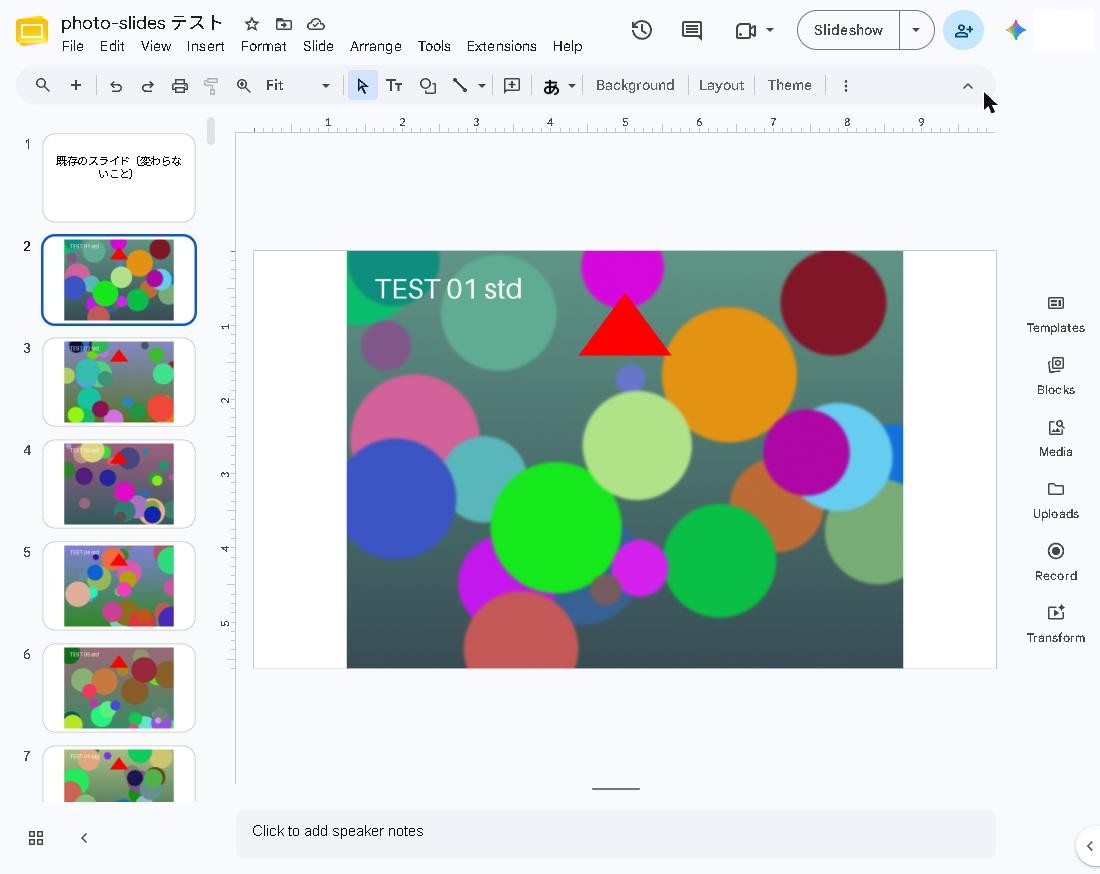This screenshot has height=874, width=1100.
Task: Open the Help menu
Action: tap(567, 46)
